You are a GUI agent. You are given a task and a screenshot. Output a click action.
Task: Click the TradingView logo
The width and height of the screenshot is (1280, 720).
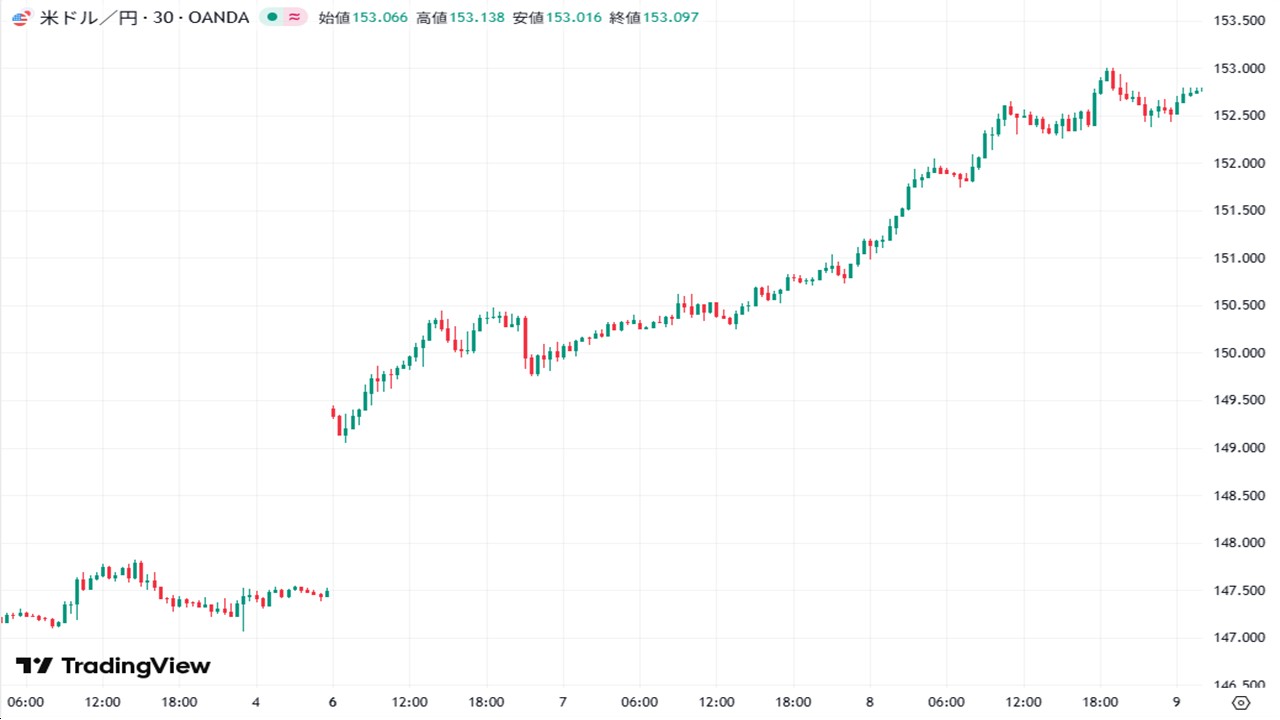pyautogui.click(x=113, y=666)
